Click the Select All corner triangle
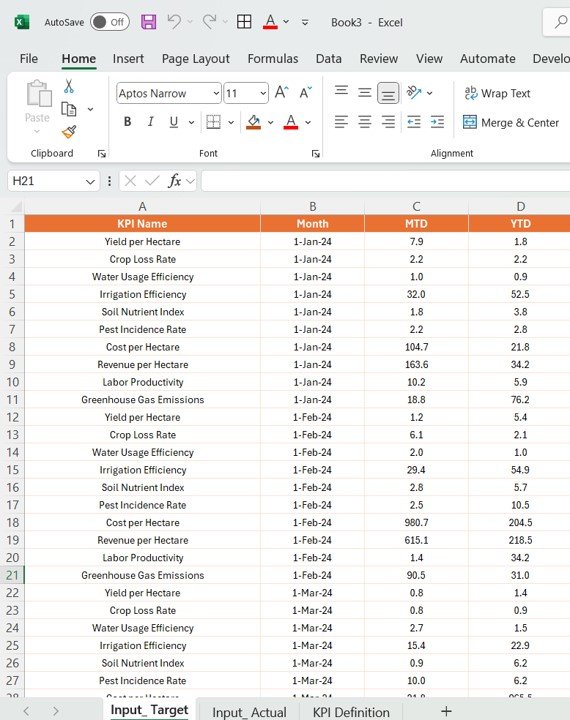The width and height of the screenshot is (570, 720). [17, 207]
